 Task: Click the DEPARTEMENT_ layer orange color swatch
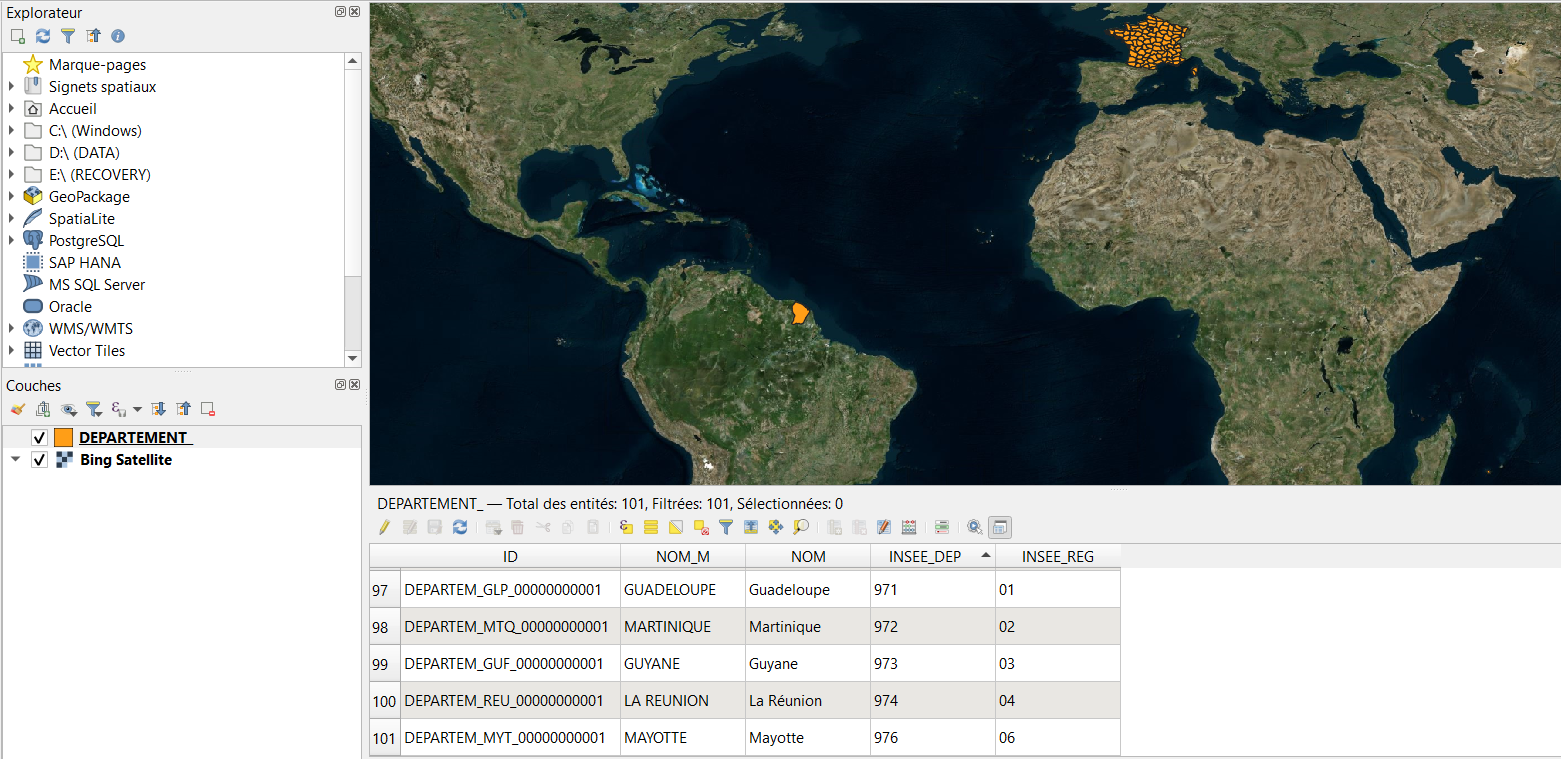(63, 438)
